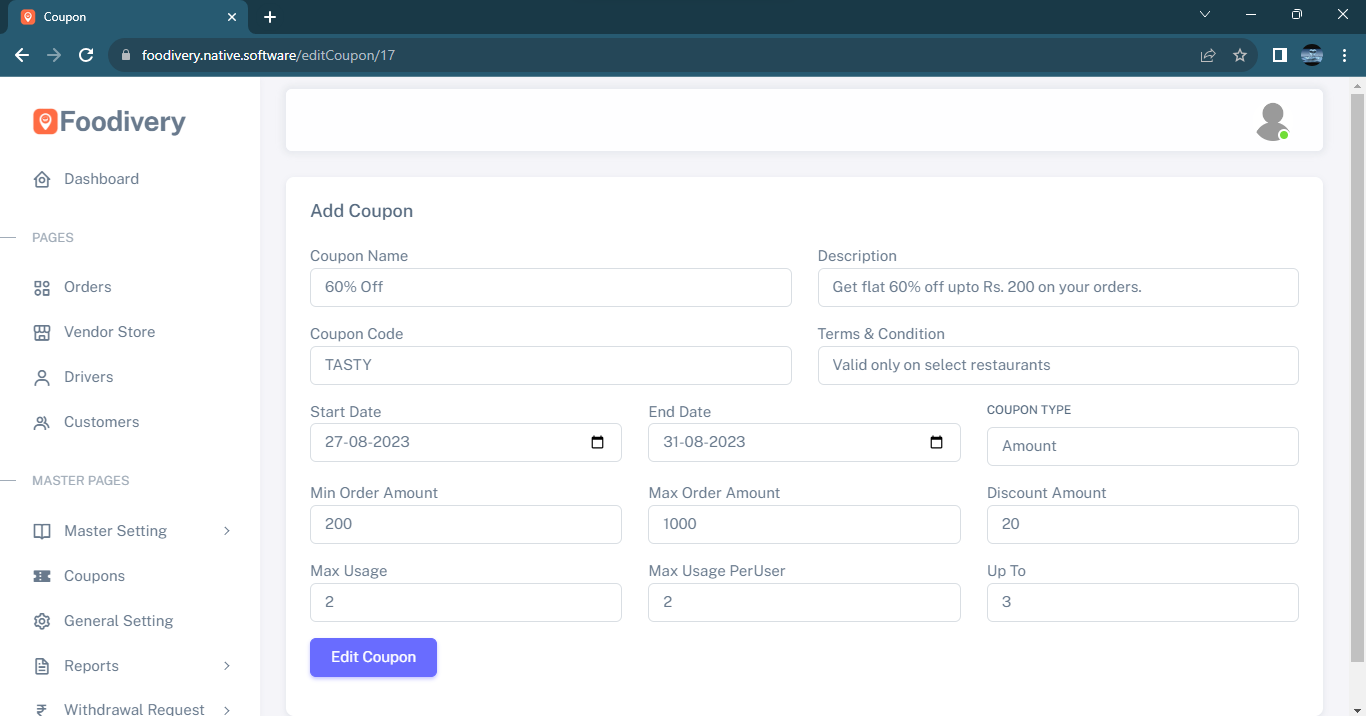Click the Coupons ticket icon
1366x716 pixels.
point(42,577)
